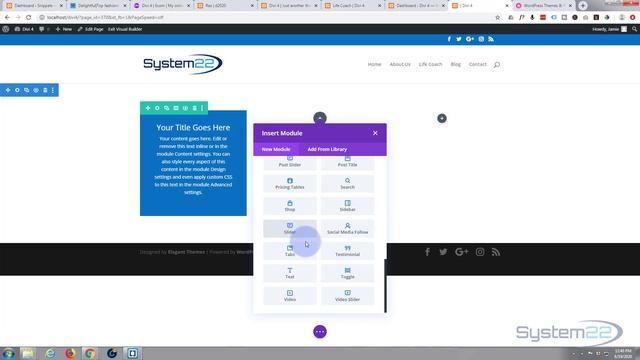Viewport: 640px width, 360px height.
Task: Save blue section to library
Action: 36,90
